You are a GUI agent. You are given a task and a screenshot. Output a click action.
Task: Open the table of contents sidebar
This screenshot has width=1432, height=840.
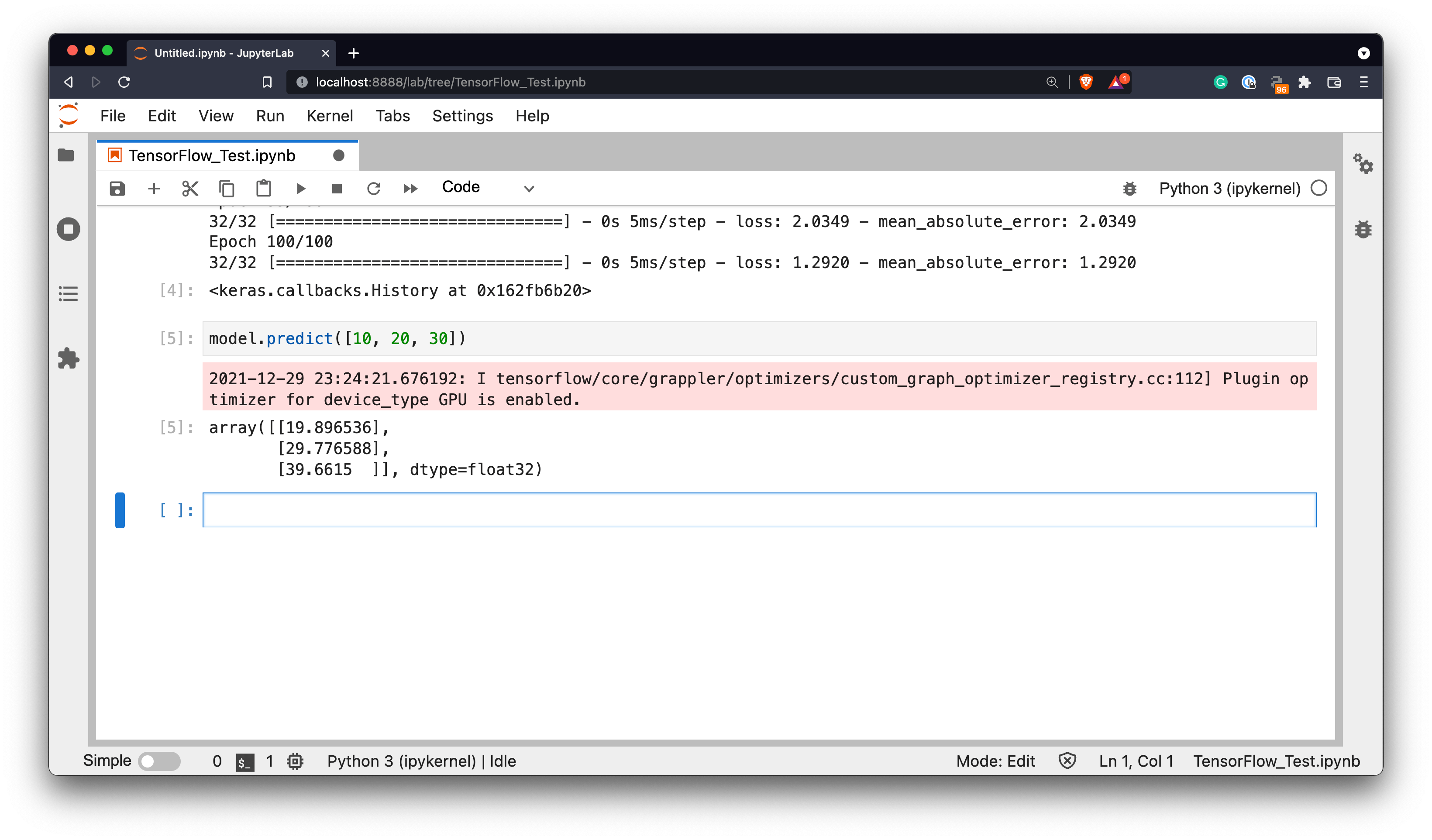pos(68,294)
